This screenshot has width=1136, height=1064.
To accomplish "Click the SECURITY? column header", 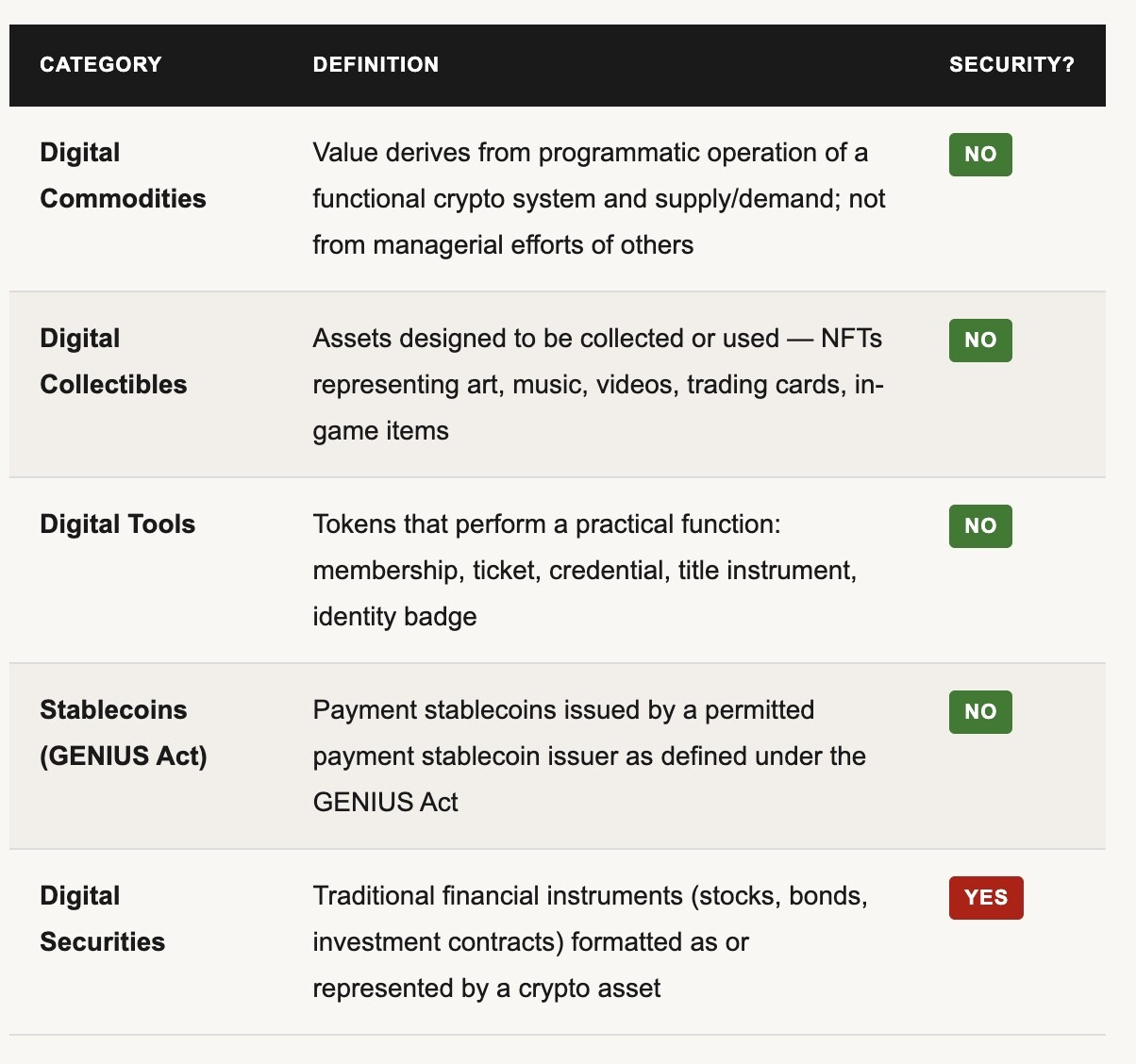I will click(1011, 64).
